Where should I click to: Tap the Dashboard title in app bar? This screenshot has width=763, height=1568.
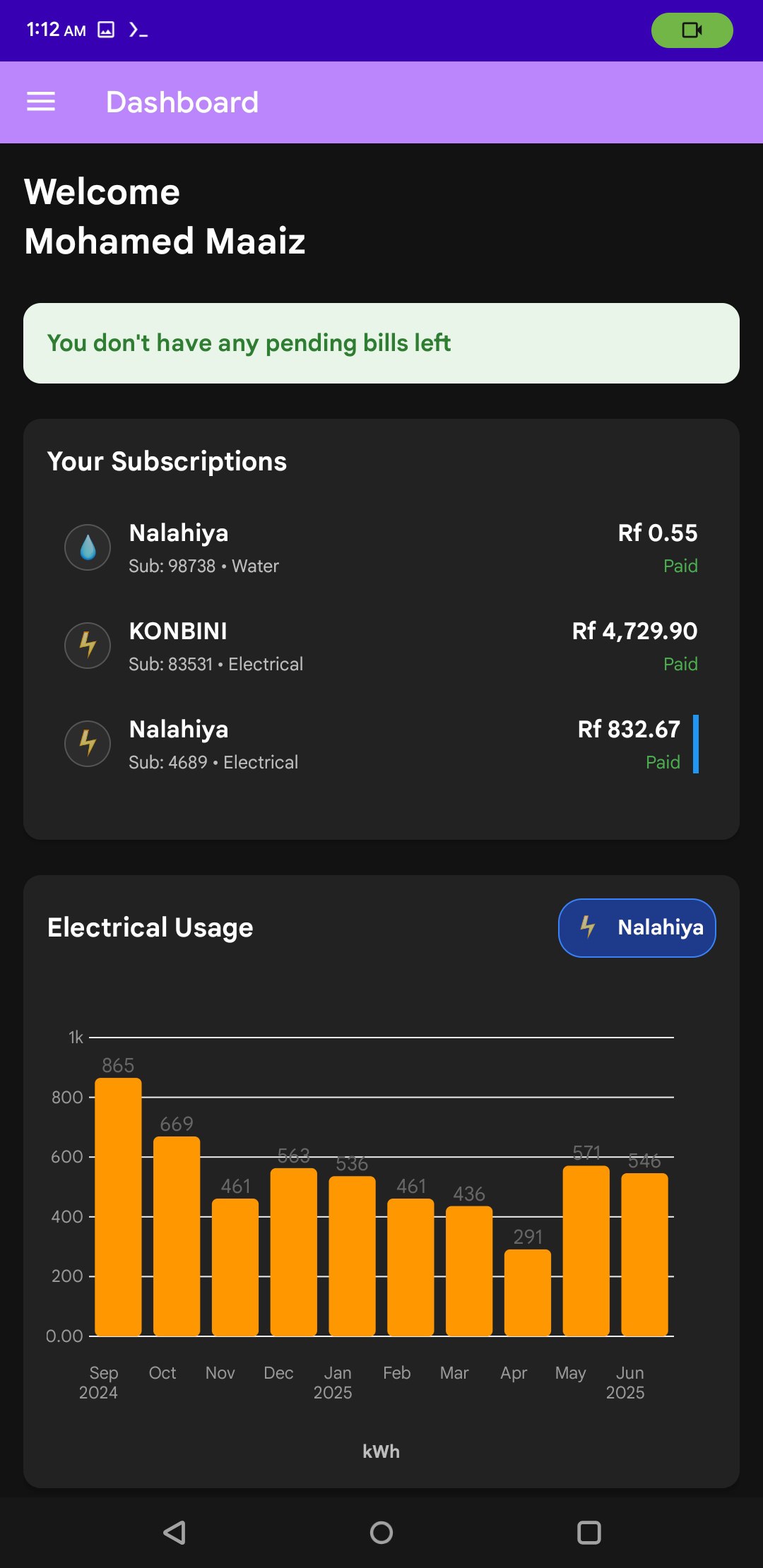(182, 102)
